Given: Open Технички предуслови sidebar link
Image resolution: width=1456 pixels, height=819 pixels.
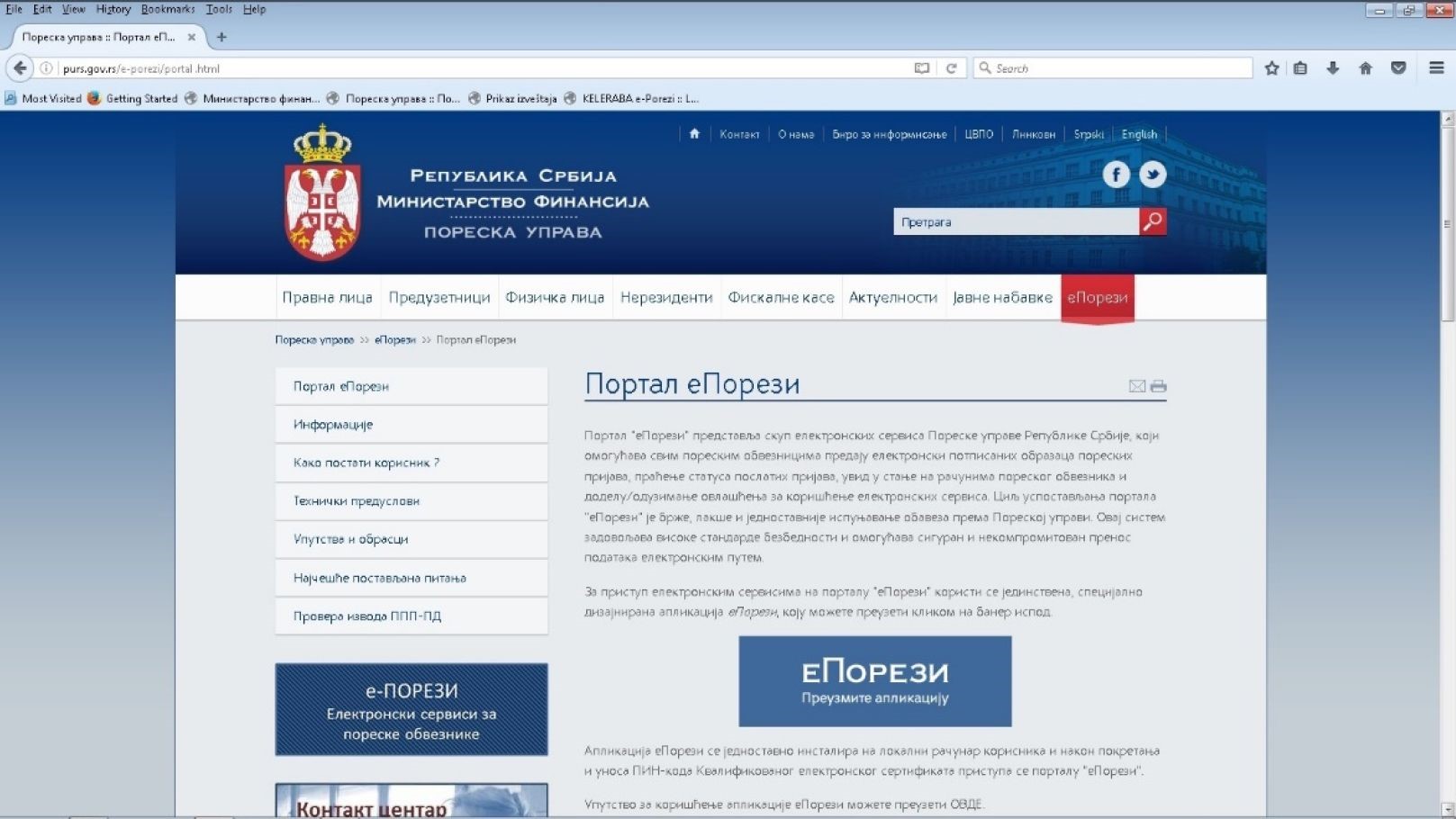Looking at the screenshot, I should (x=357, y=501).
